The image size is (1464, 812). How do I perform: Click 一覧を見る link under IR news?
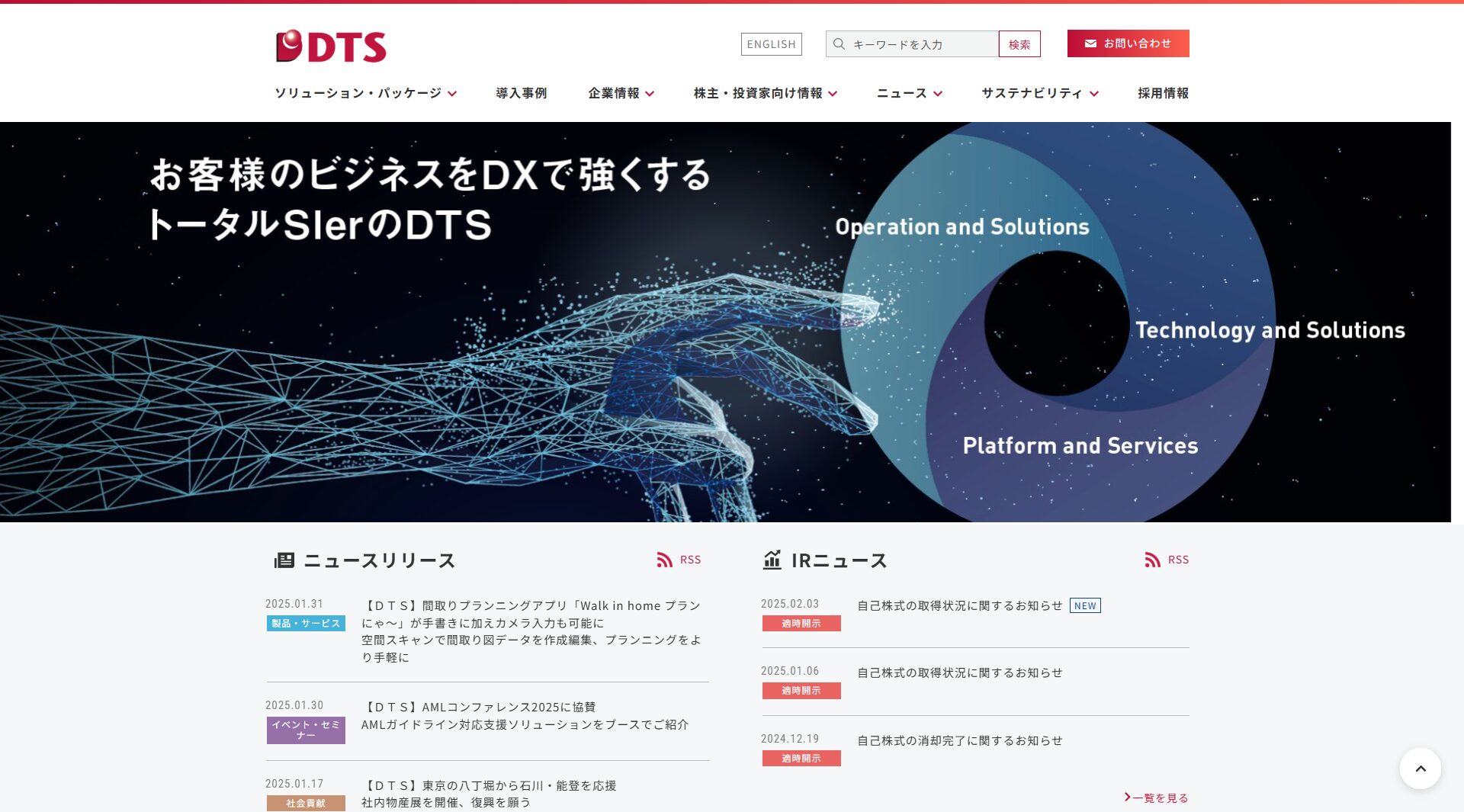click(1160, 798)
